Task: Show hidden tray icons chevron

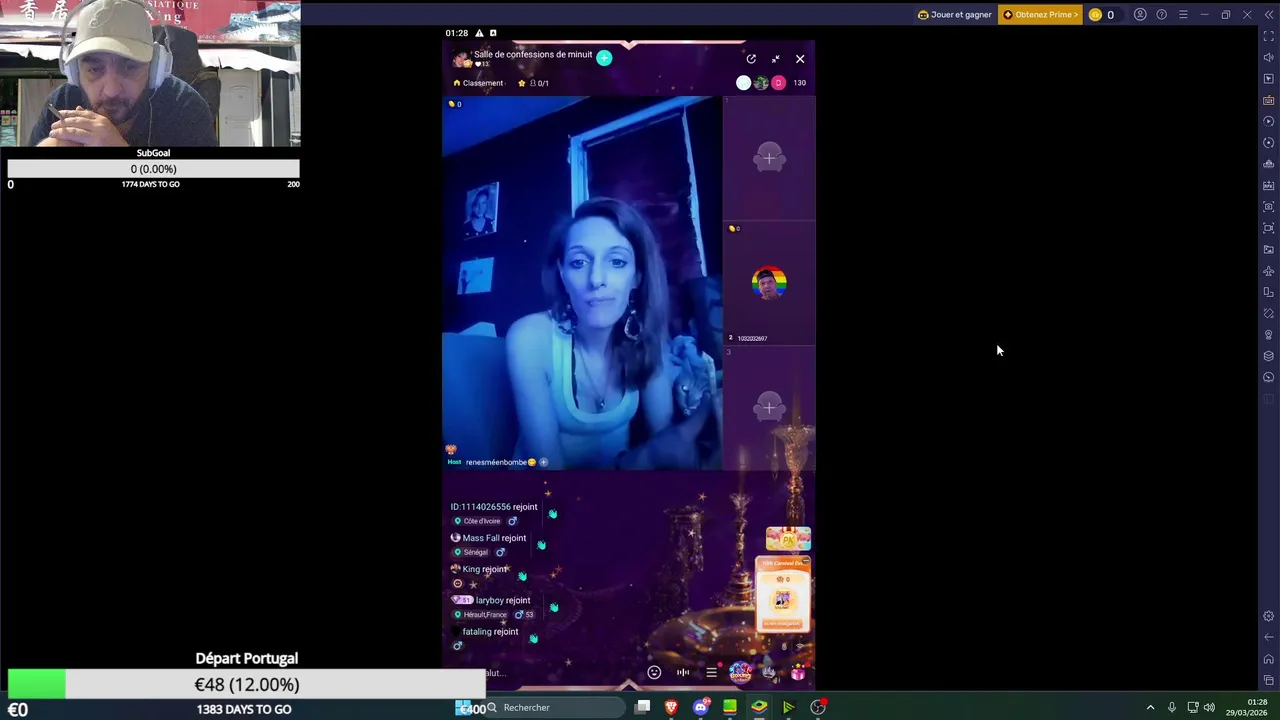Action: coord(1150,707)
